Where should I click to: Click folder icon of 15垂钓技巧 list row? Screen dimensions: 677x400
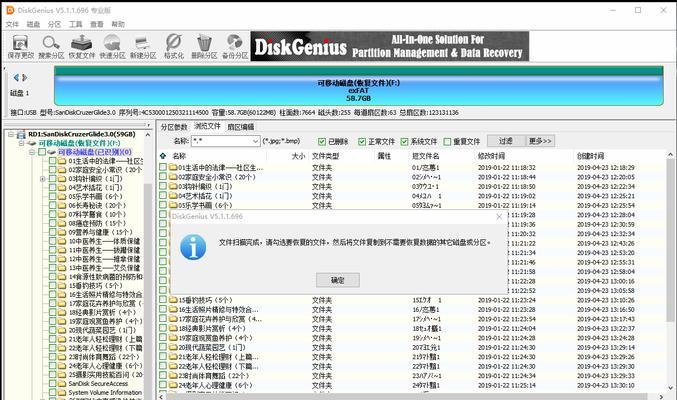[173, 300]
